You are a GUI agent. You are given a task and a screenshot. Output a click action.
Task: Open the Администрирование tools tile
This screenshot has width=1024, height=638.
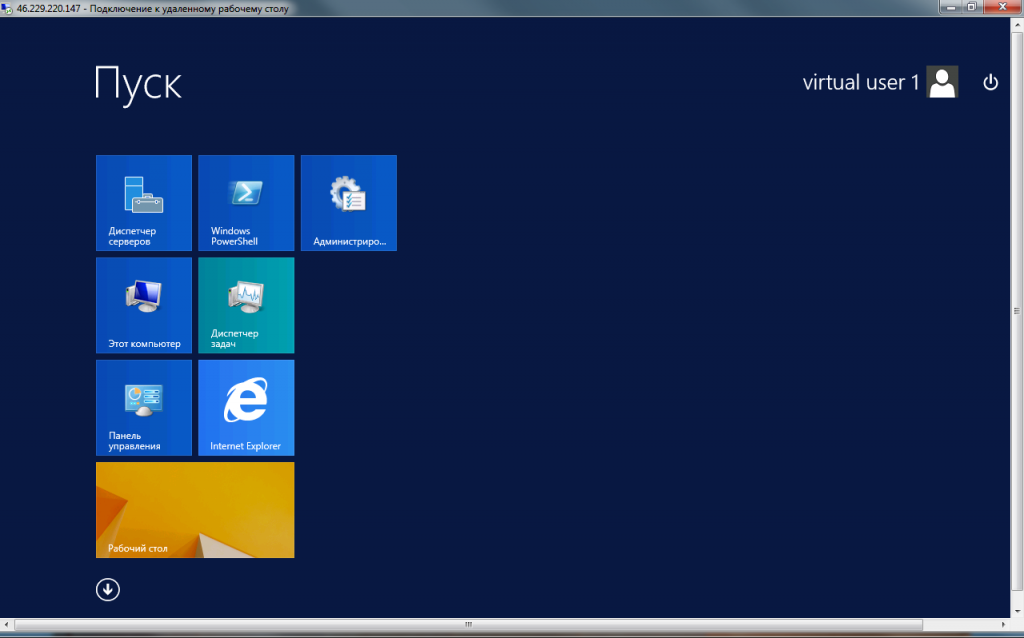click(x=349, y=203)
